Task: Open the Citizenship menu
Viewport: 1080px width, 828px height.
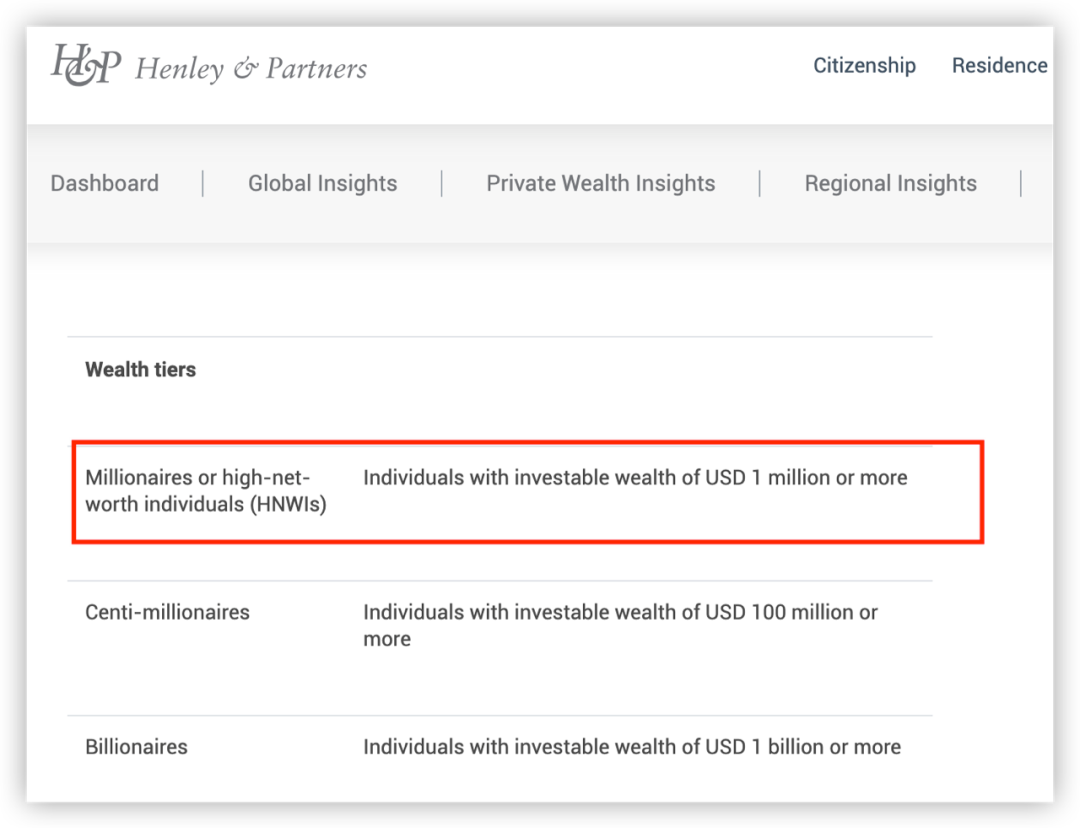Action: pyautogui.click(x=864, y=65)
